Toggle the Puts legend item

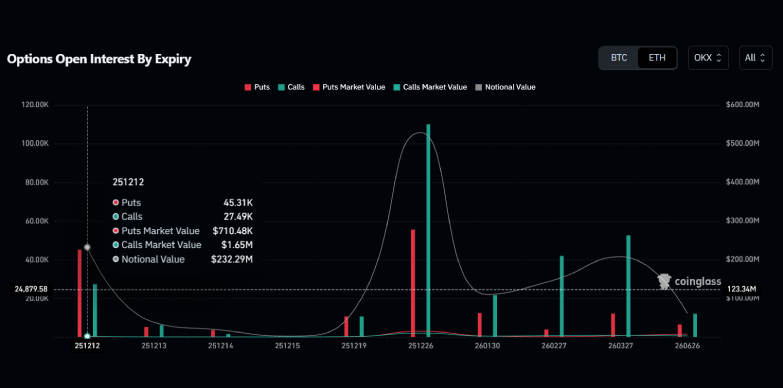pyautogui.click(x=257, y=87)
